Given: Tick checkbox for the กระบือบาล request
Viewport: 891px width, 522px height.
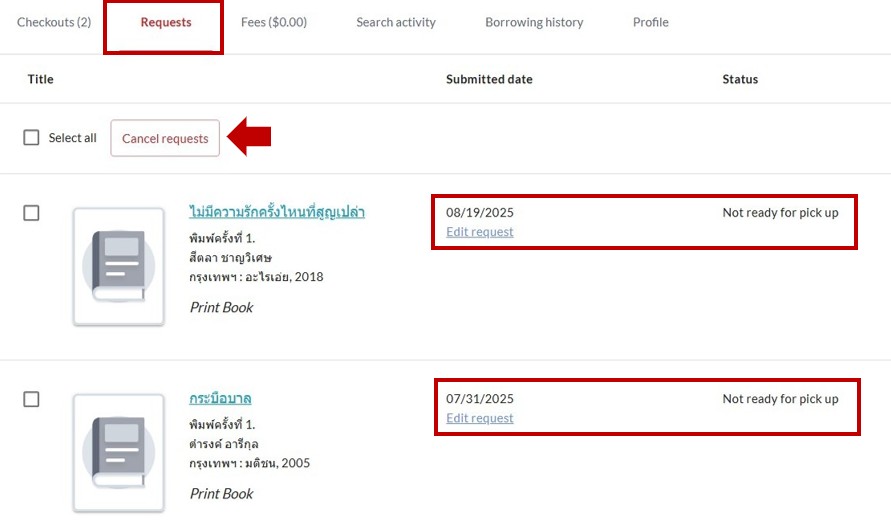Looking at the screenshot, I should [x=32, y=399].
